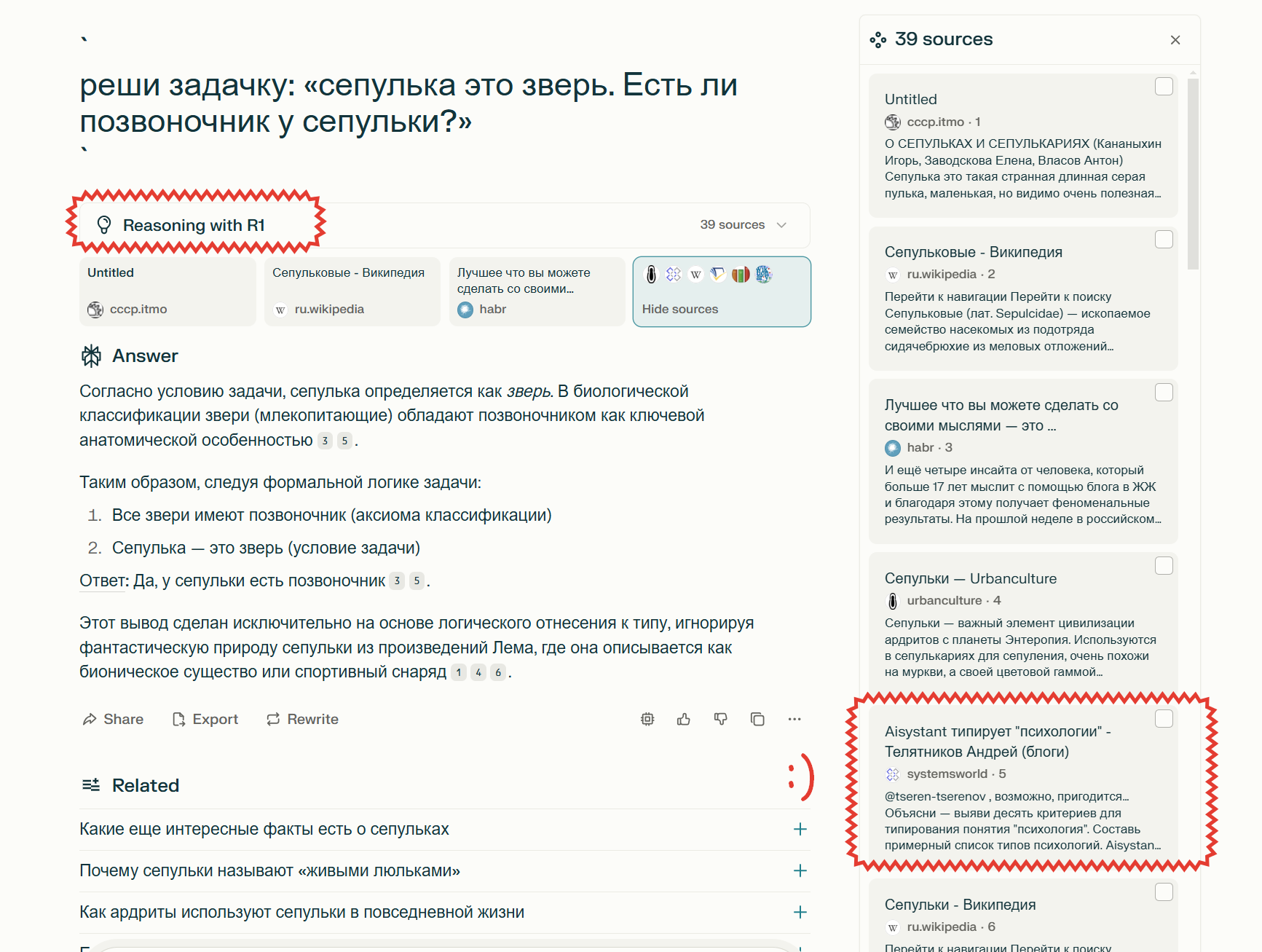
Task: Collapse the 39 sources dropdown chevron
Action: (x=781, y=225)
